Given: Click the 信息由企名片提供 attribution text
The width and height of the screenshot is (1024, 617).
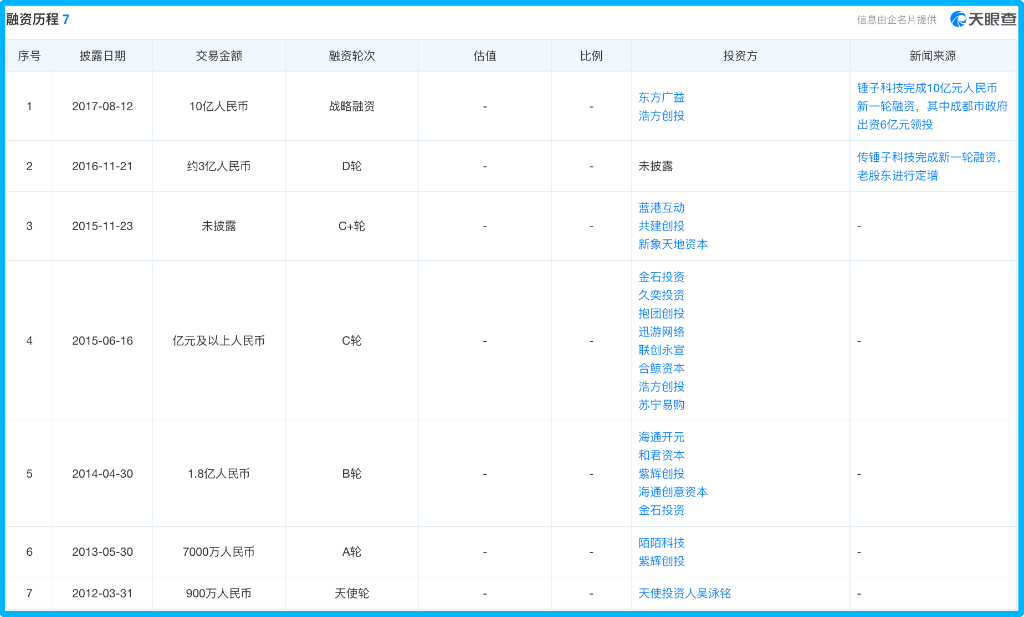Looking at the screenshot, I should (x=896, y=20).
